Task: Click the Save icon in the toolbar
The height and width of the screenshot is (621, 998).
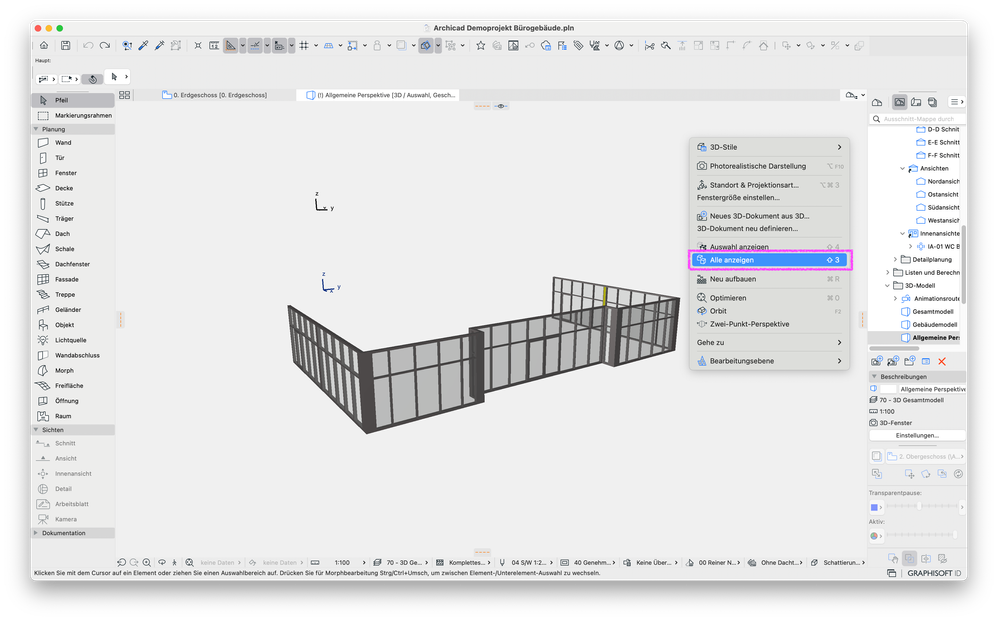Action: coord(65,46)
